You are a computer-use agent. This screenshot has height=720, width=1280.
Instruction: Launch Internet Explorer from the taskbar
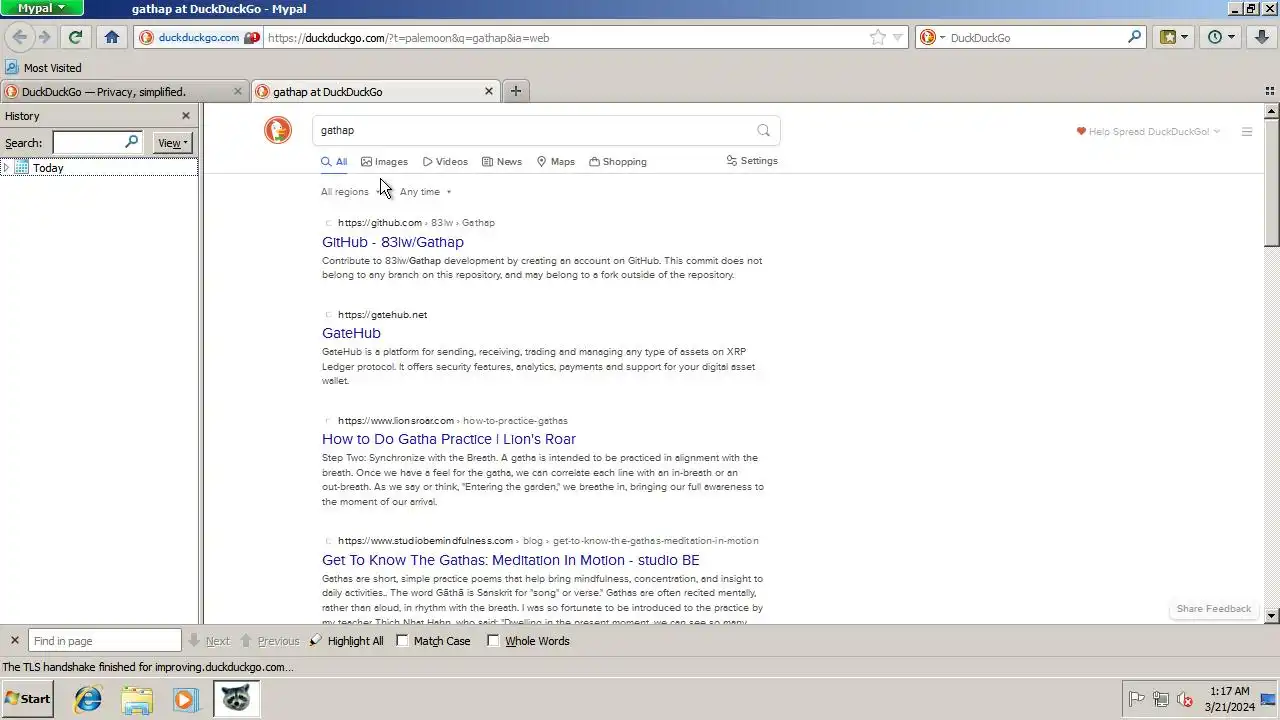tap(88, 699)
